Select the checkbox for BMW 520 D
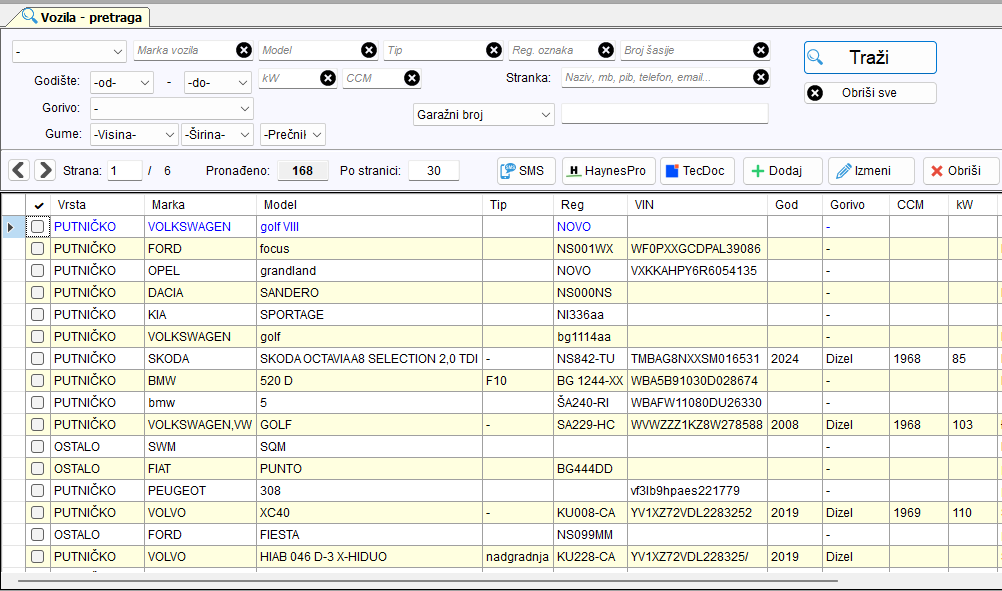The image size is (1002, 591). (x=38, y=381)
